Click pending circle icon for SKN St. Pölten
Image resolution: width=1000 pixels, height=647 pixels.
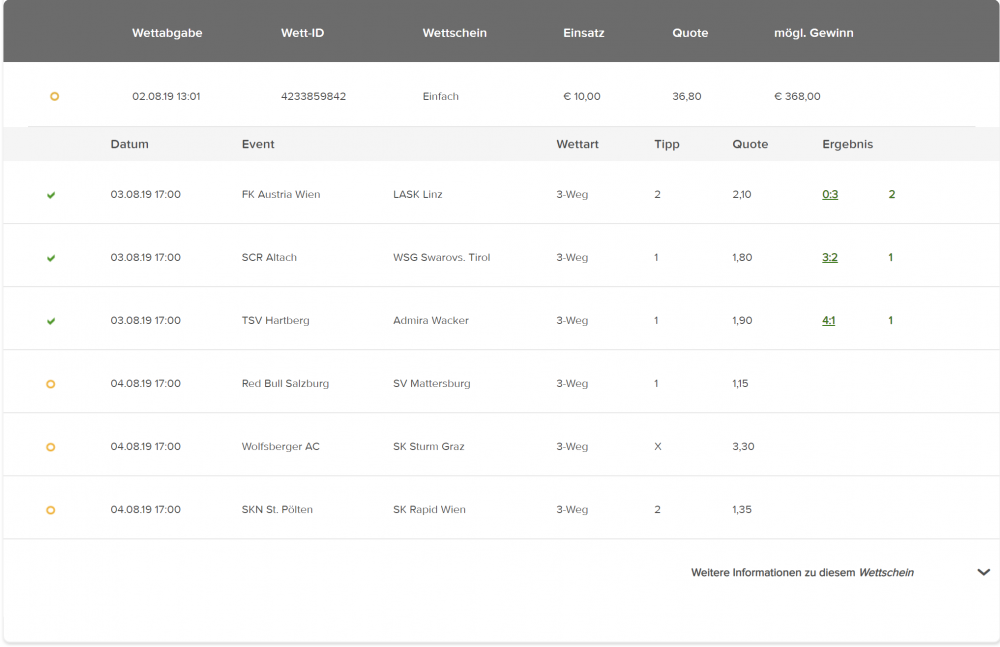coord(51,510)
